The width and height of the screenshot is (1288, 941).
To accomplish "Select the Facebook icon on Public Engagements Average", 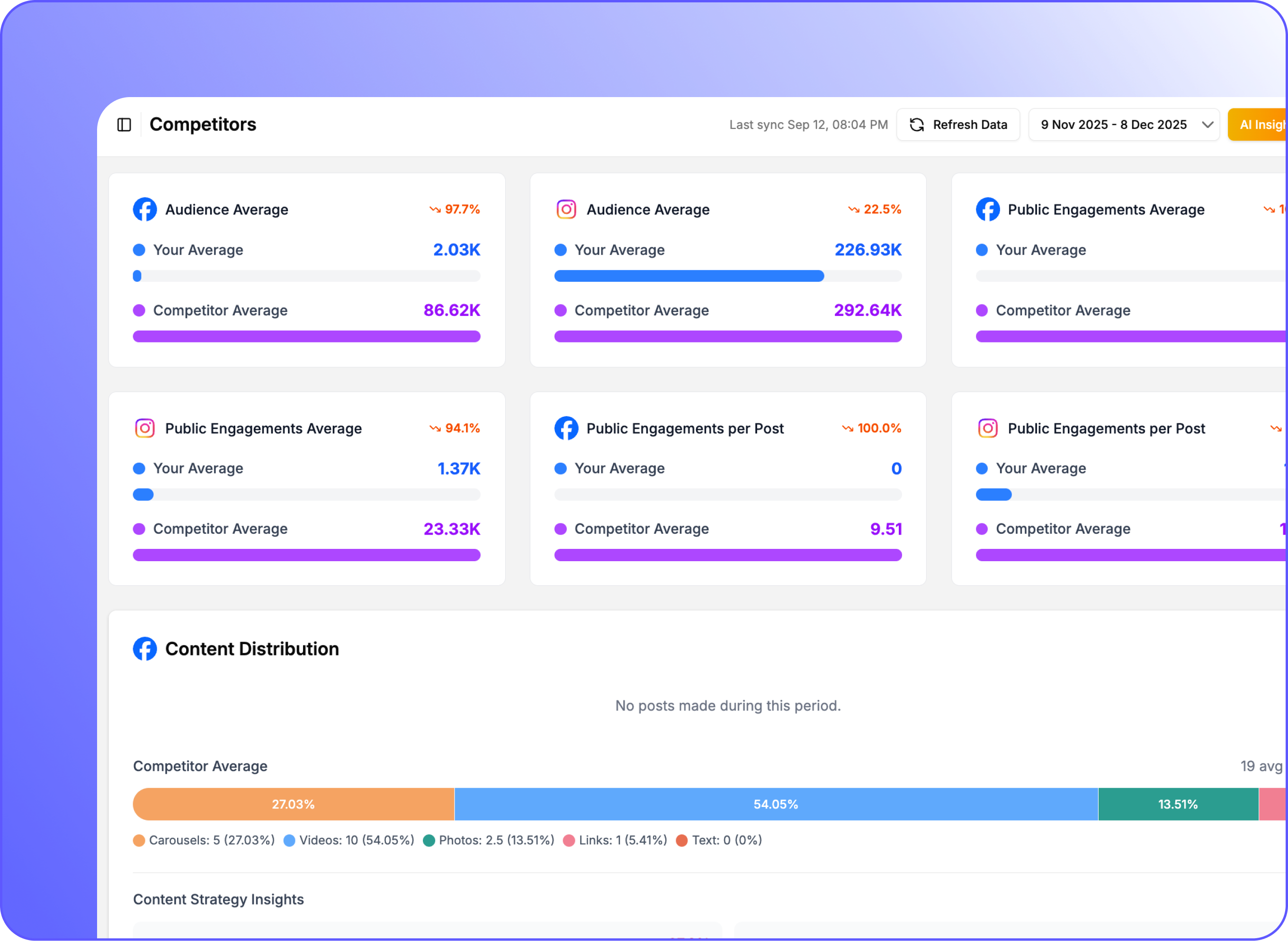I will click(x=987, y=209).
